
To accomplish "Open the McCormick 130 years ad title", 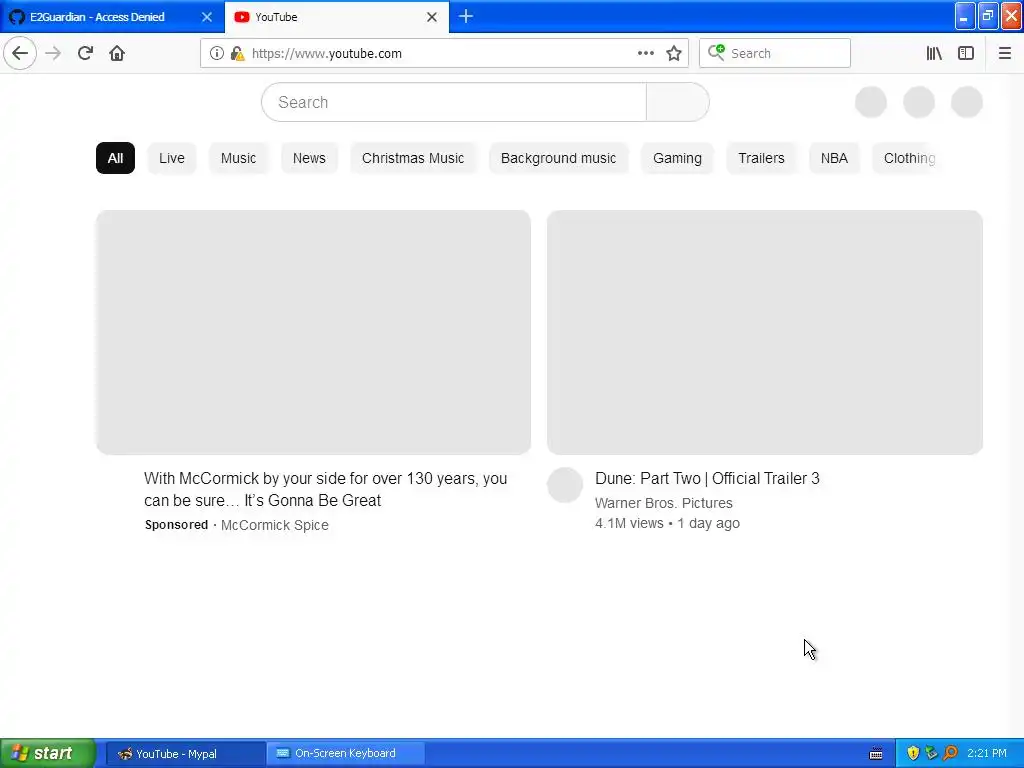I will coord(326,489).
